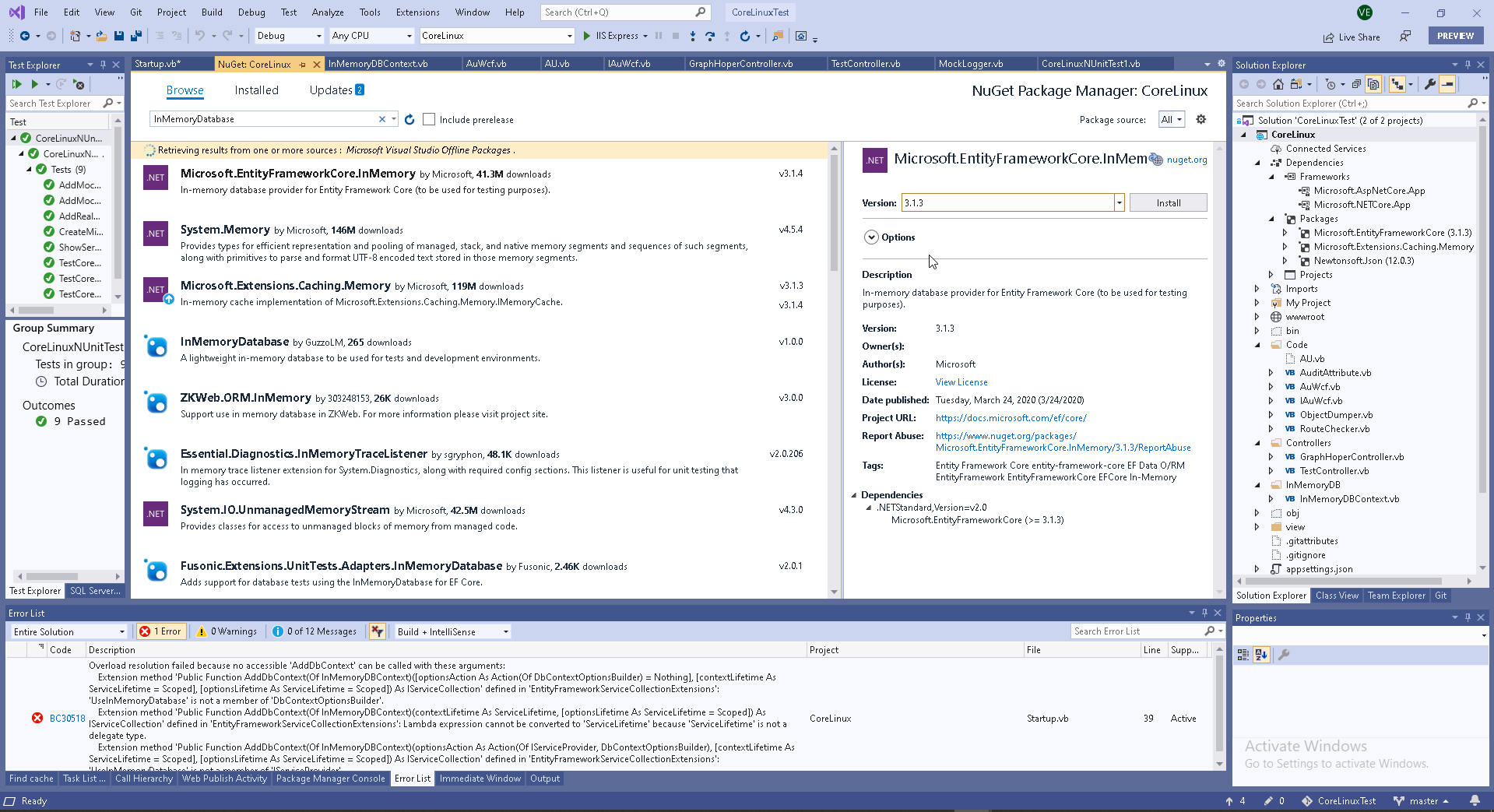Click the Send Feedback icon
This screenshot has width=1494, height=812.
[1405, 37]
